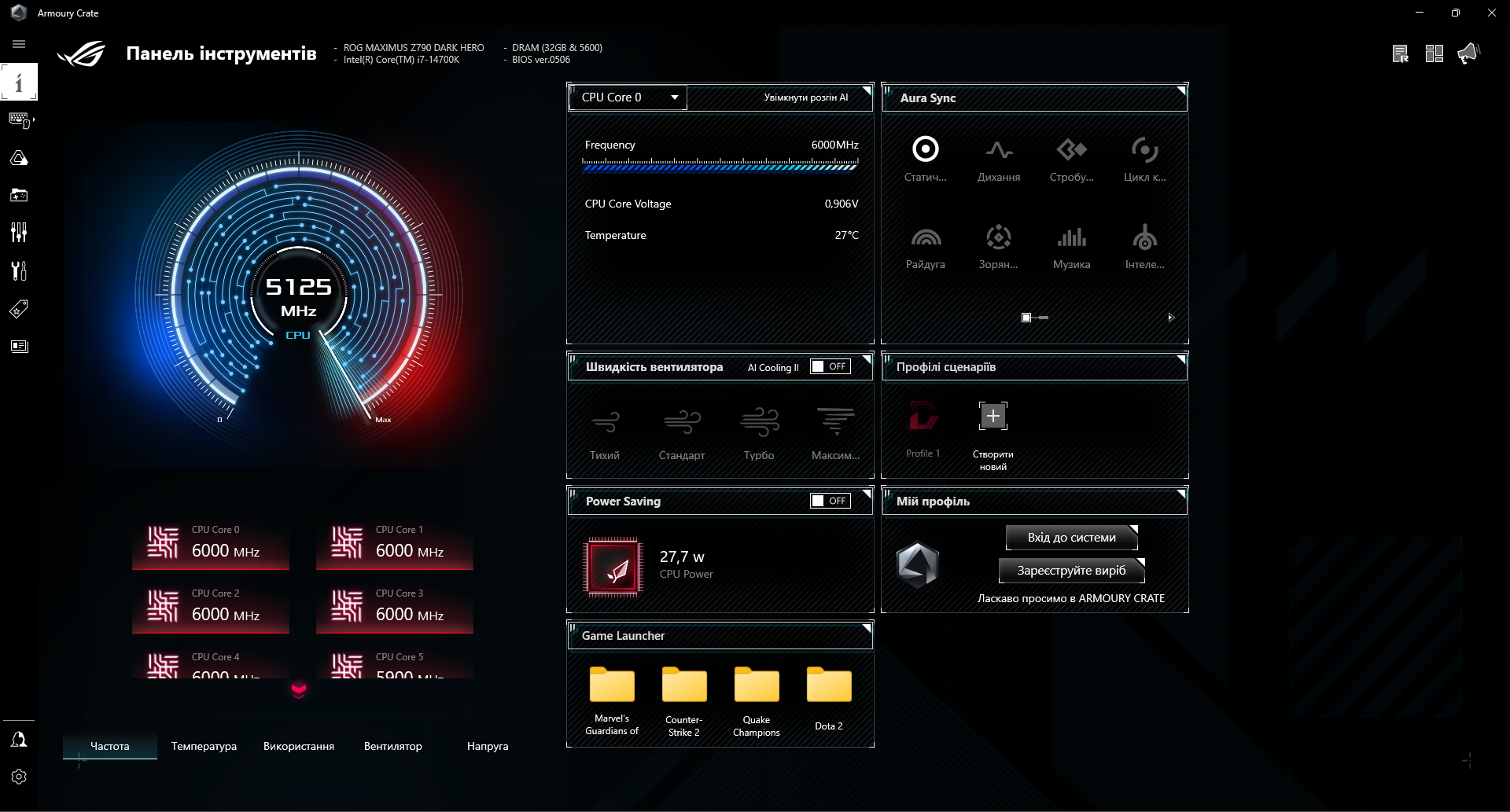
Task: Toggle Увімкнути розгін AI option
Action: [x=805, y=97]
